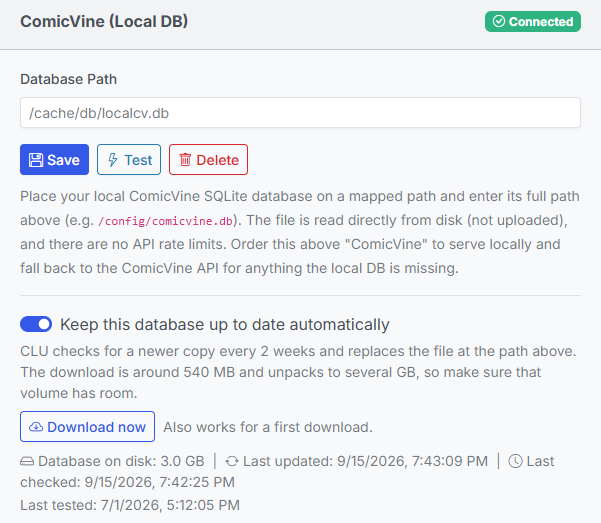Screen dimensions: 601x523
Task: Test the database connection
Action: 129,160
